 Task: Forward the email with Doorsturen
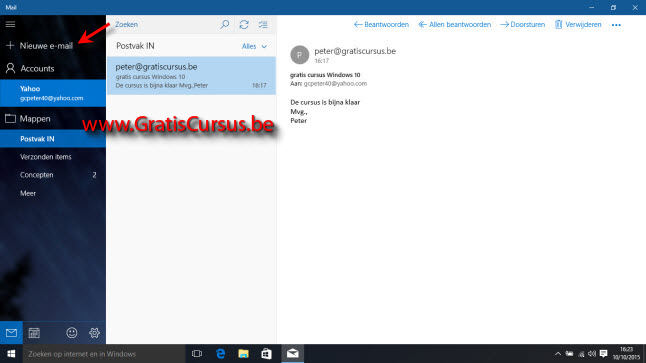click(522, 25)
